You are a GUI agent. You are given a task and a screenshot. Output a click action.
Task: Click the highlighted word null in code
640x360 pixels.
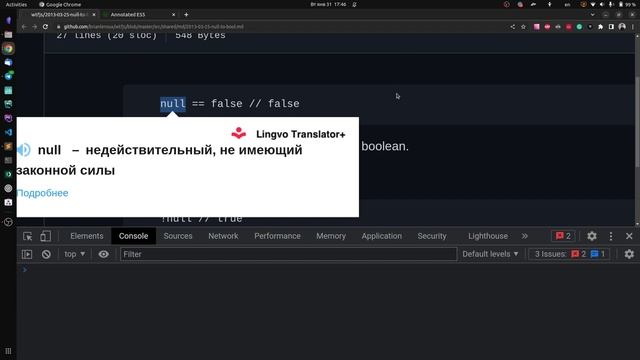click(173, 104)
